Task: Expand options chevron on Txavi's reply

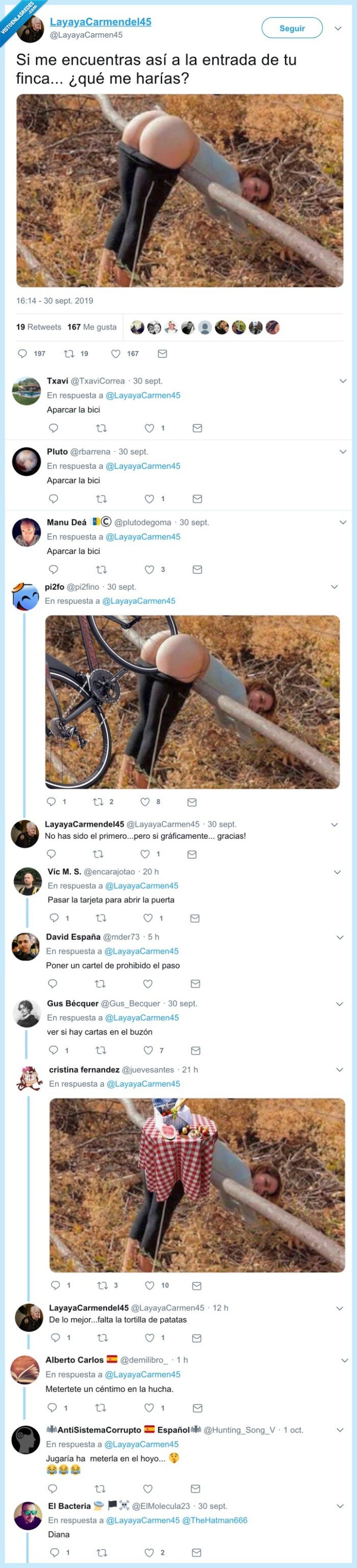Action: pyautogui.click(x=342, y=381)
